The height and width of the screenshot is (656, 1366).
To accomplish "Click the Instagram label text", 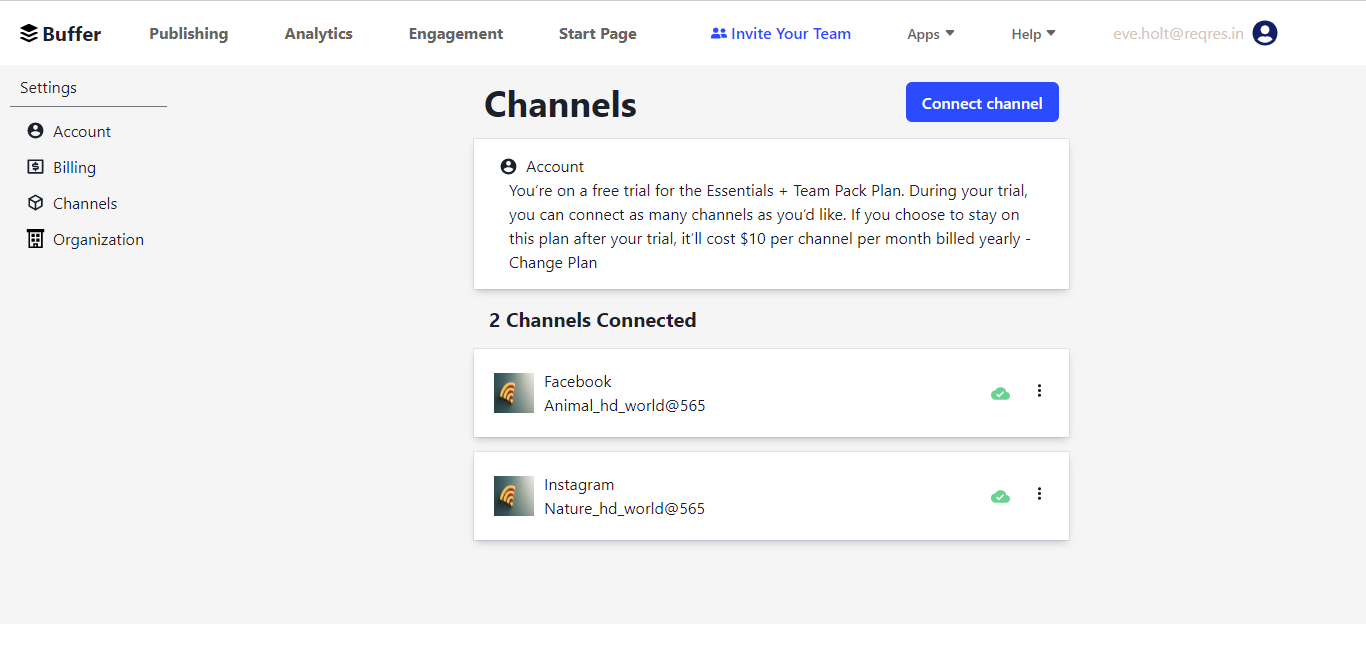I will coord(579,485).
